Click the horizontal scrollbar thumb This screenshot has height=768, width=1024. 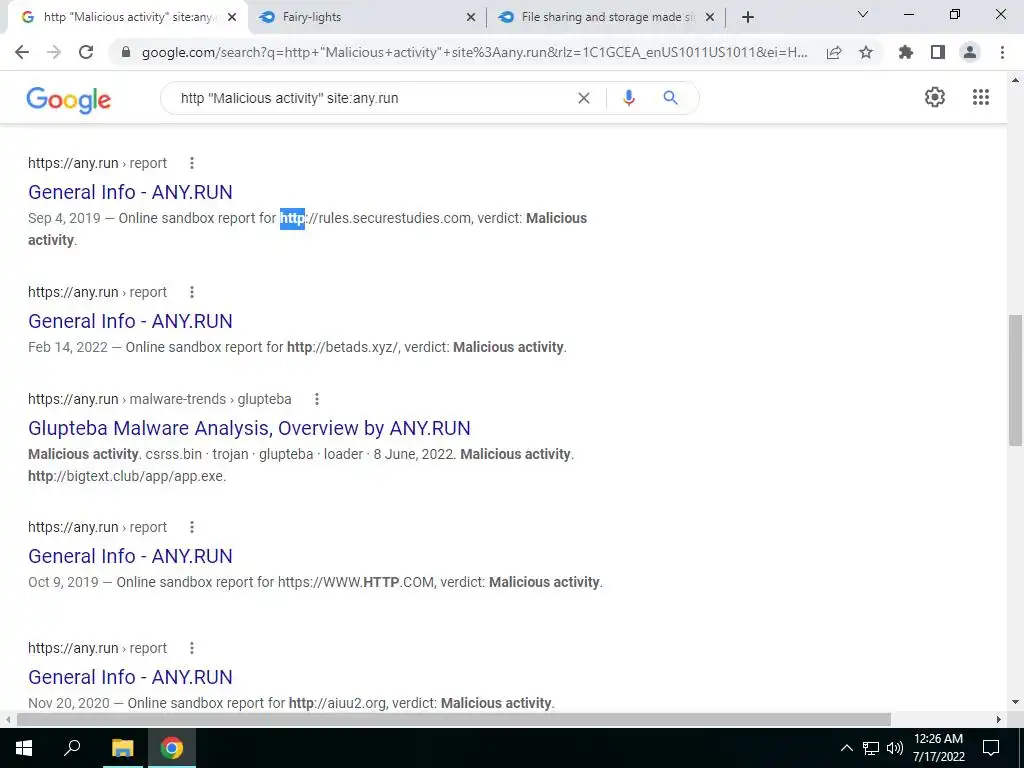pyautogui.click(x=453, y=719)
